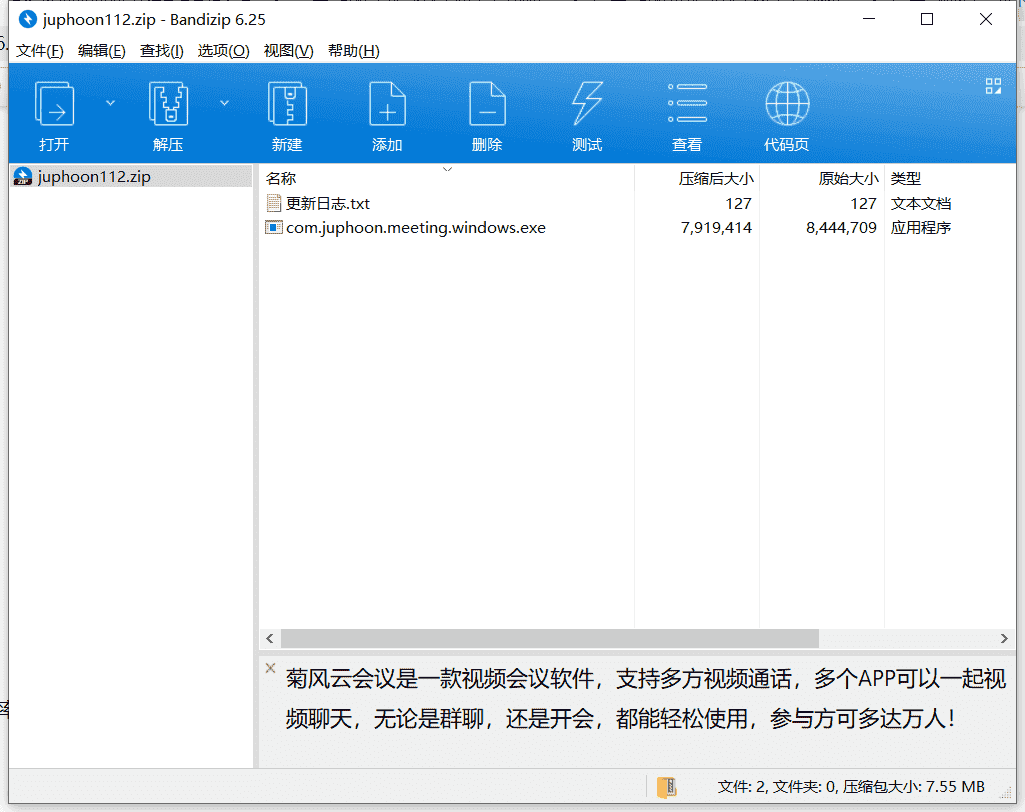This screenshot has height=812, width=1025.
Task: Click the sort indicator chevron above 名称 column
Action: pyautogui.click(x=448, y=169)
